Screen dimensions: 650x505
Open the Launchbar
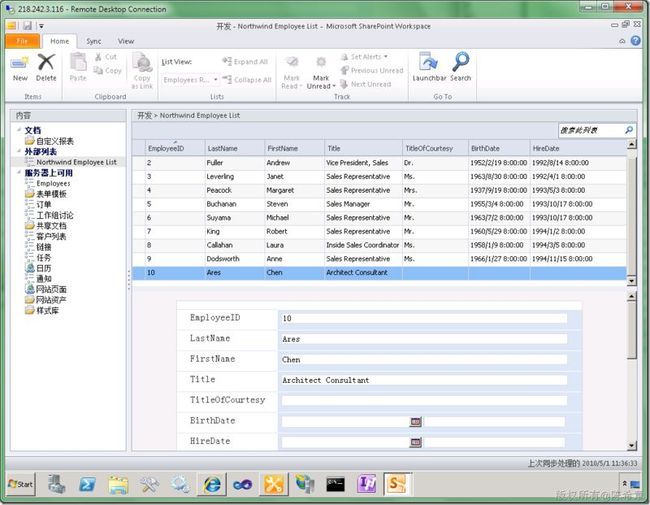tap(429, 67)
